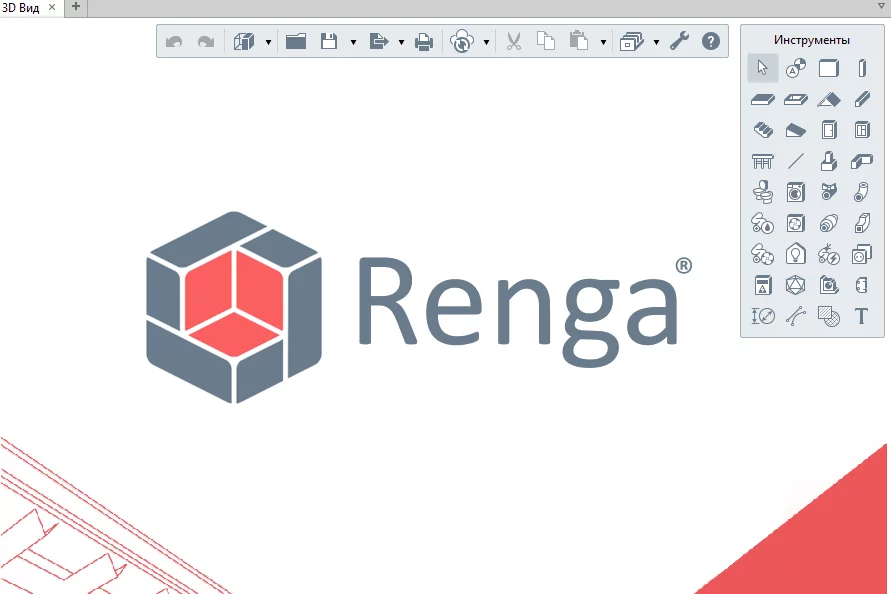Select the Window tool

click(x=862, y=130)
